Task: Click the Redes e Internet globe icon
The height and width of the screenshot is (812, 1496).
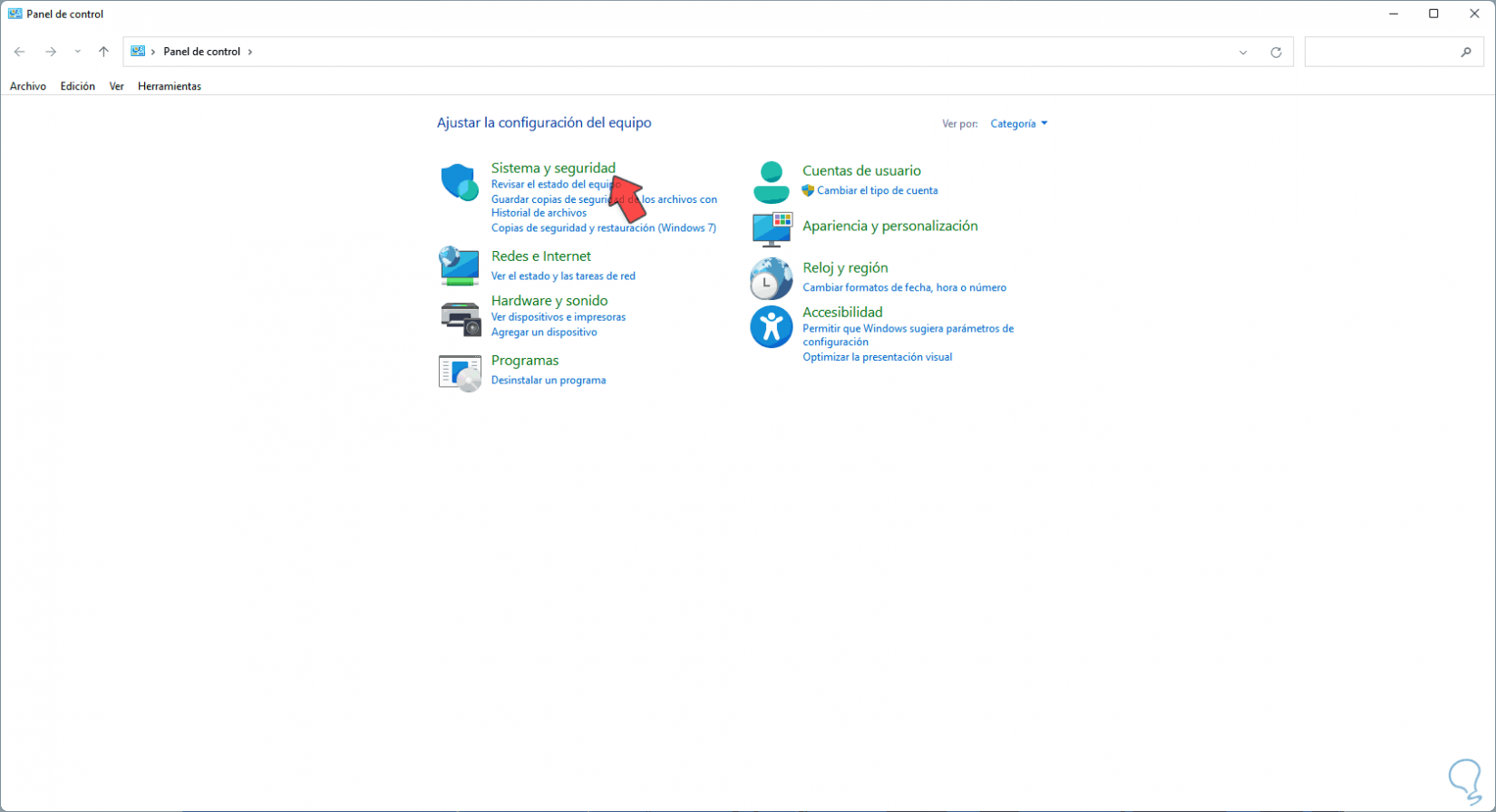Action: click(460, 266)
